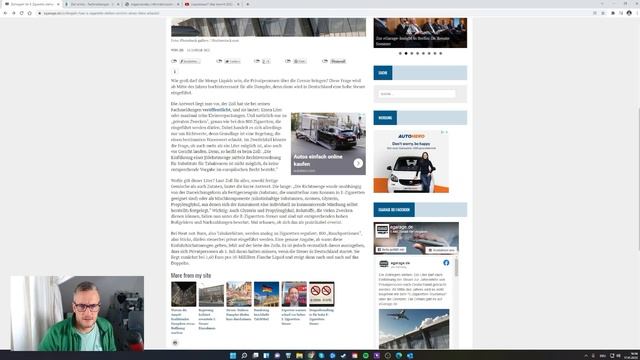Select the first slider dot
This screenshot has height=360, width=640.
[x=400, y=53]
